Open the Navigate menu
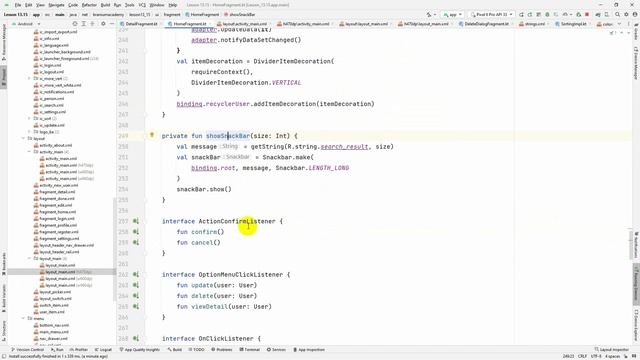 [x=56, y=5]
